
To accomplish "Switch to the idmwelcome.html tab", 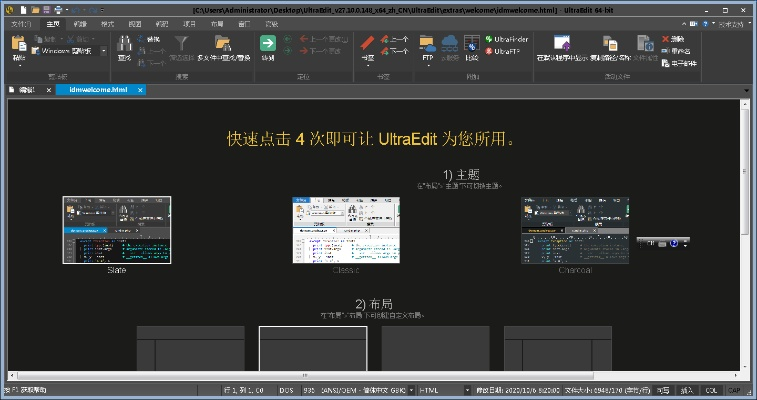I will [93, 90].
